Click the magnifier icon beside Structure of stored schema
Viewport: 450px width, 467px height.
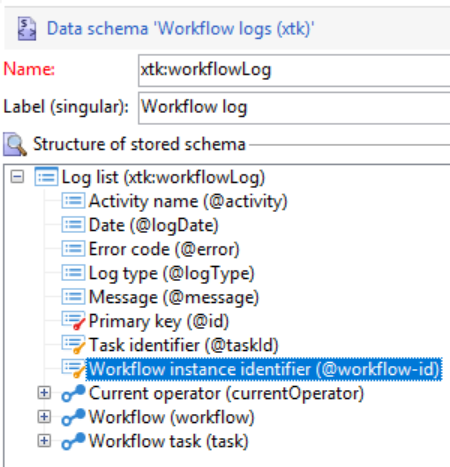(15, 144)
